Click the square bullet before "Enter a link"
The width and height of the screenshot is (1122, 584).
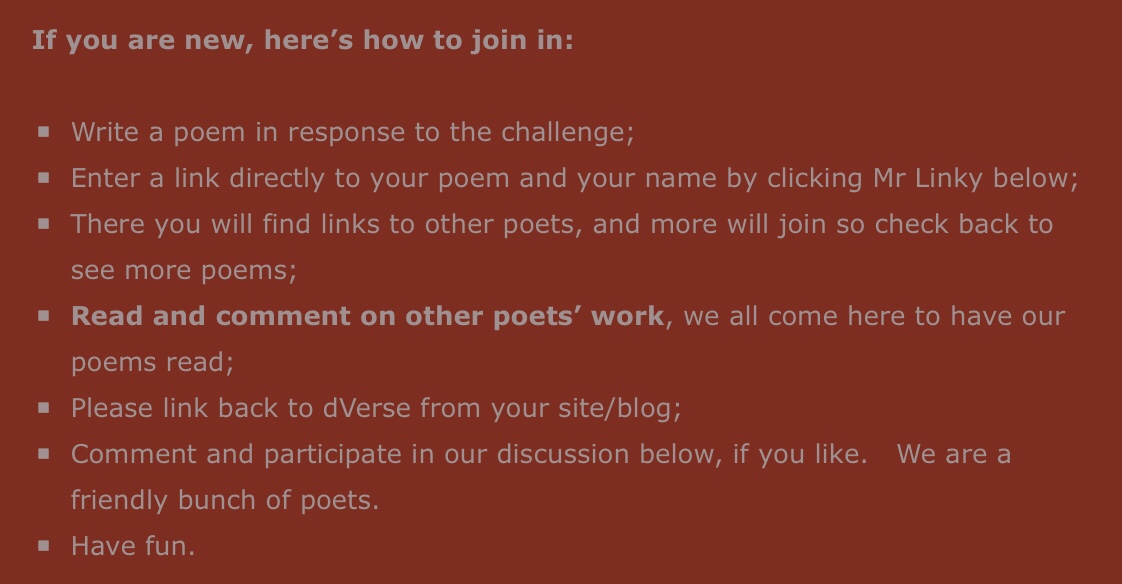[x=44, y=177]
